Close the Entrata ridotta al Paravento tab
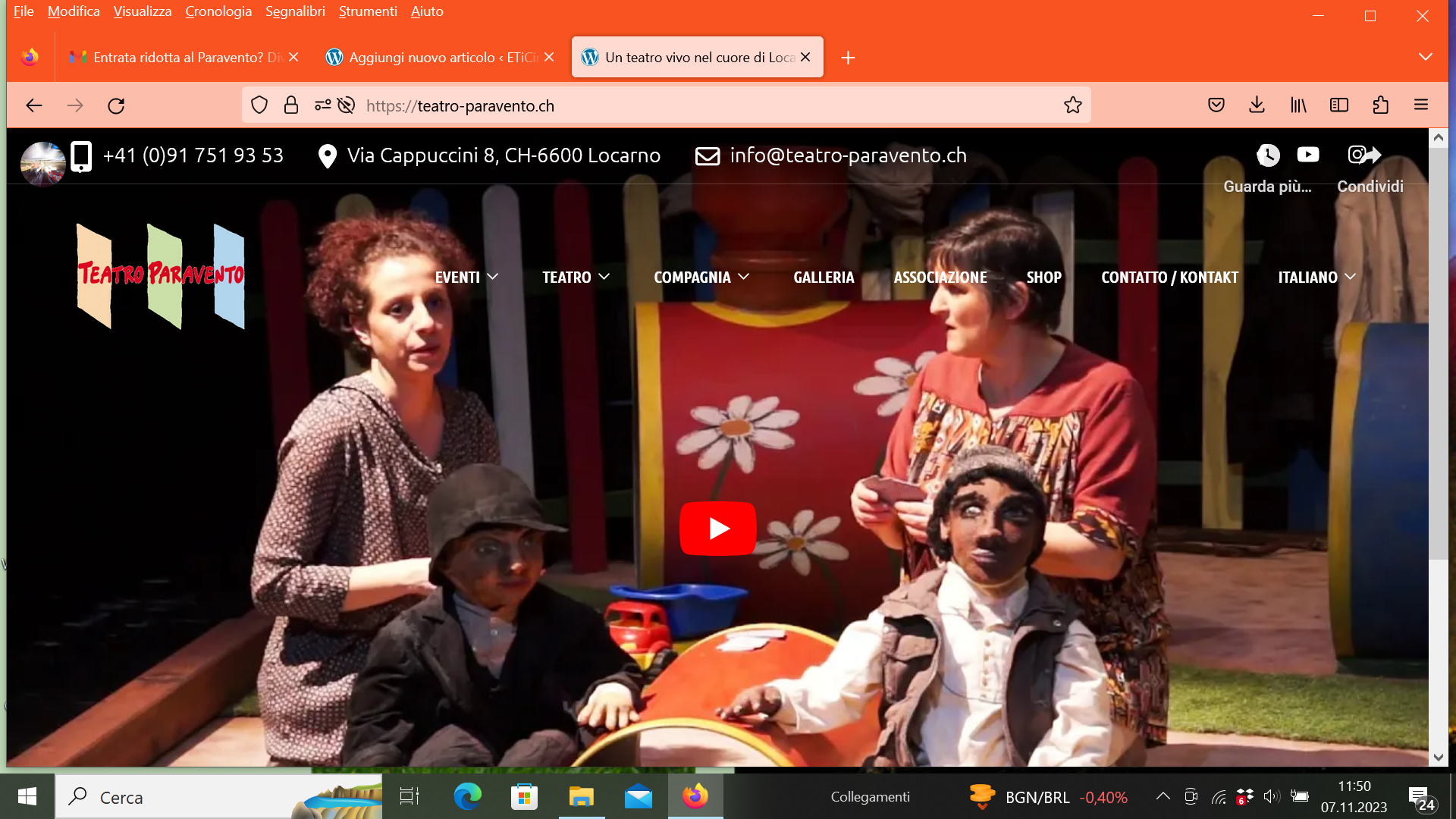1456x819 pixels. point(293,58)
